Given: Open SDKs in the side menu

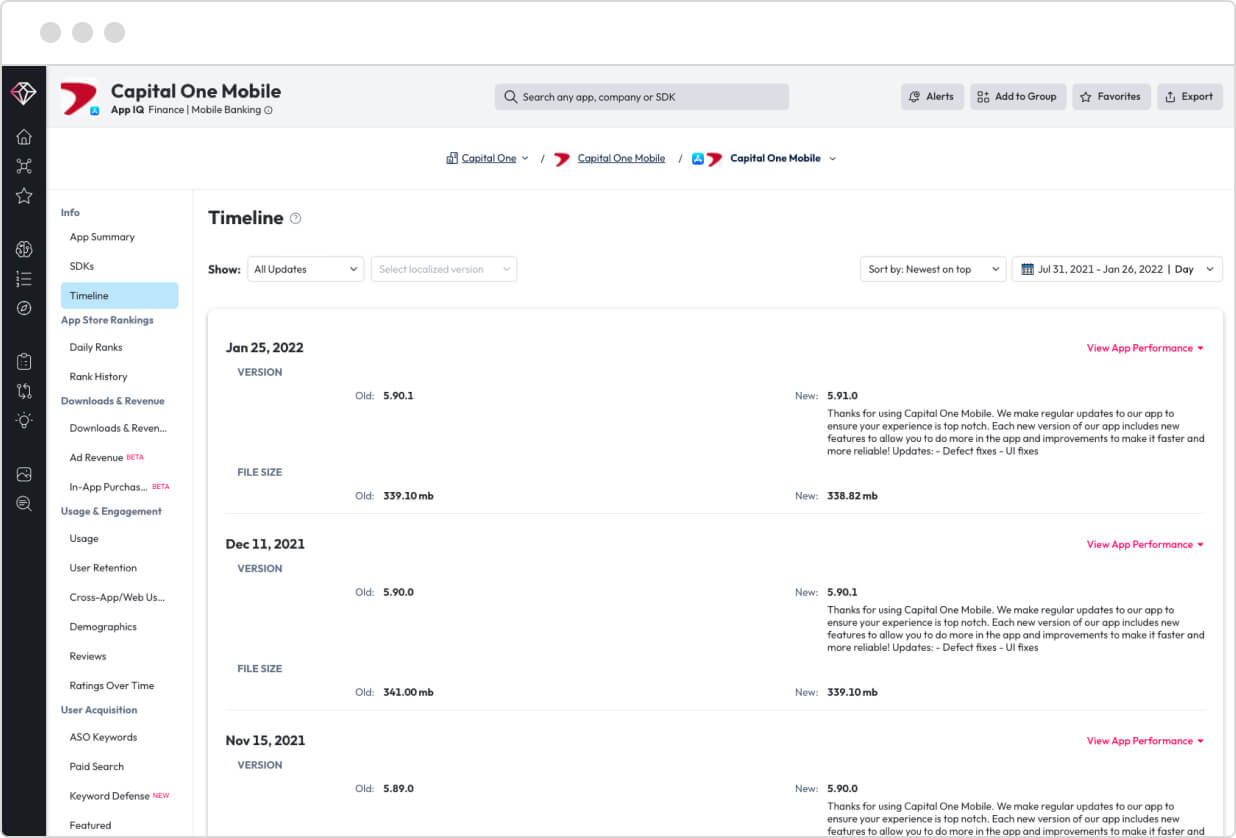Looking at the screenshot, I should (x=82, y=266).
